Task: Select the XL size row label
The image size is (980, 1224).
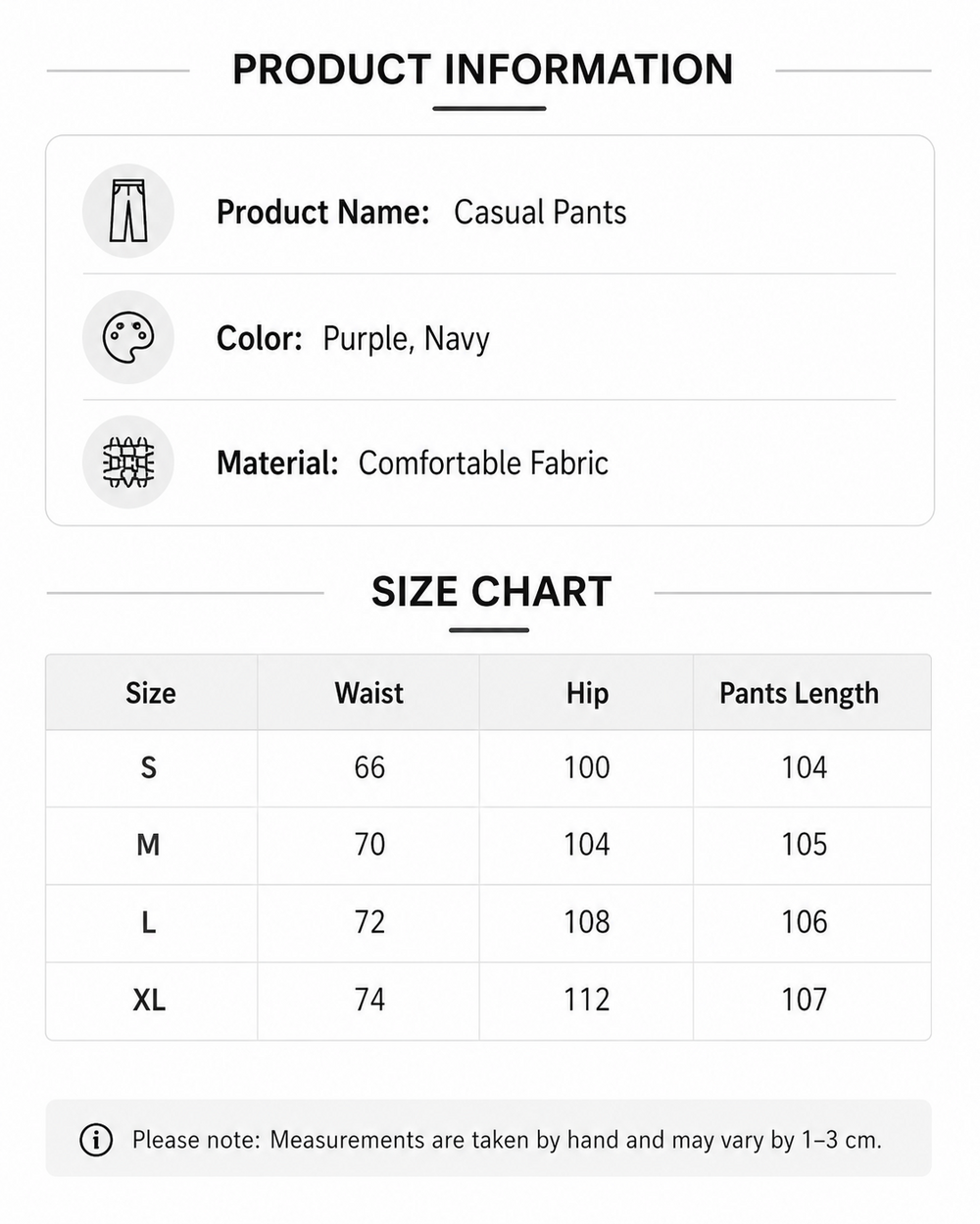Action: click(149, 1000)
